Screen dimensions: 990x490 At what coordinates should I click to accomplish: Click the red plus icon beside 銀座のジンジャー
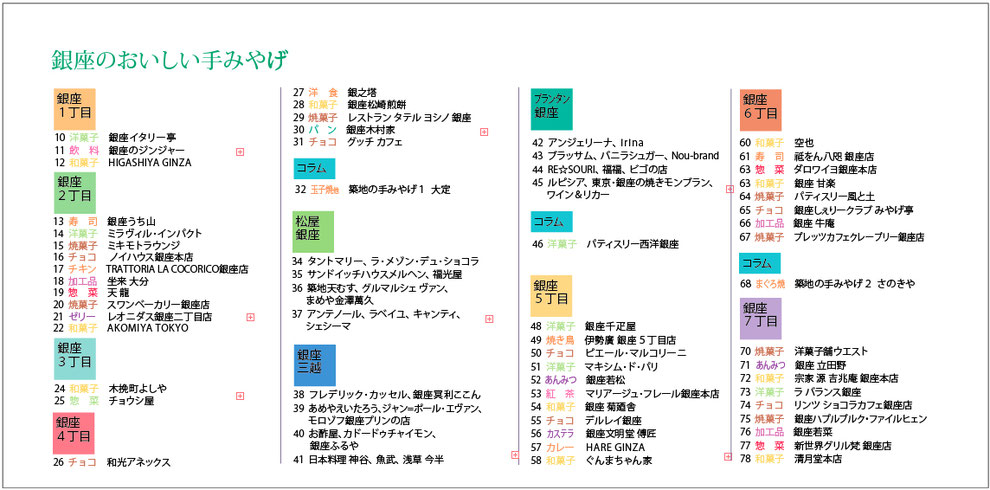pyautogui.click(x=240, y=152)
